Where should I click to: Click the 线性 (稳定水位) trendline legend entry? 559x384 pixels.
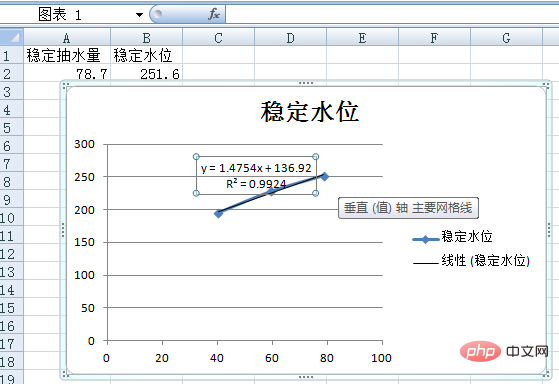[x=471, y=261]
